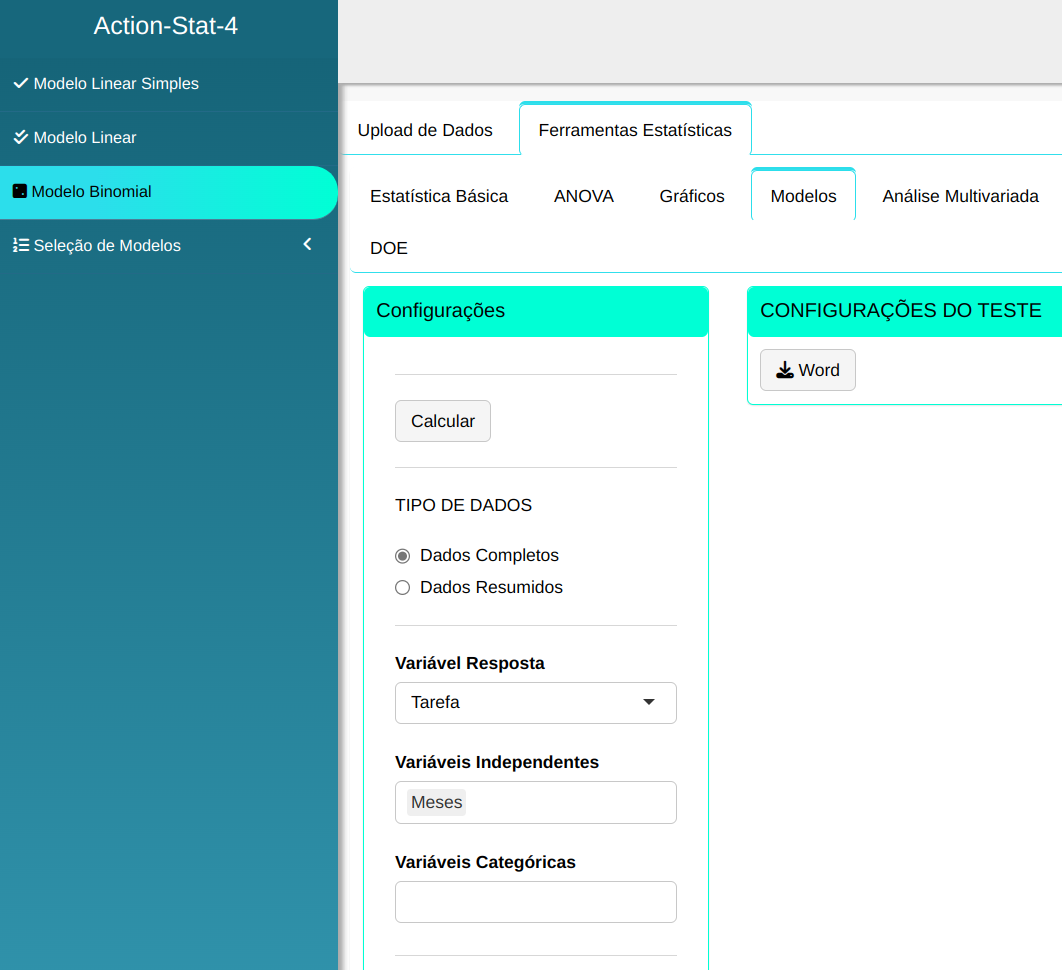Expand Seleção de Modelos with chevron arrow

[x=307, y=245]
